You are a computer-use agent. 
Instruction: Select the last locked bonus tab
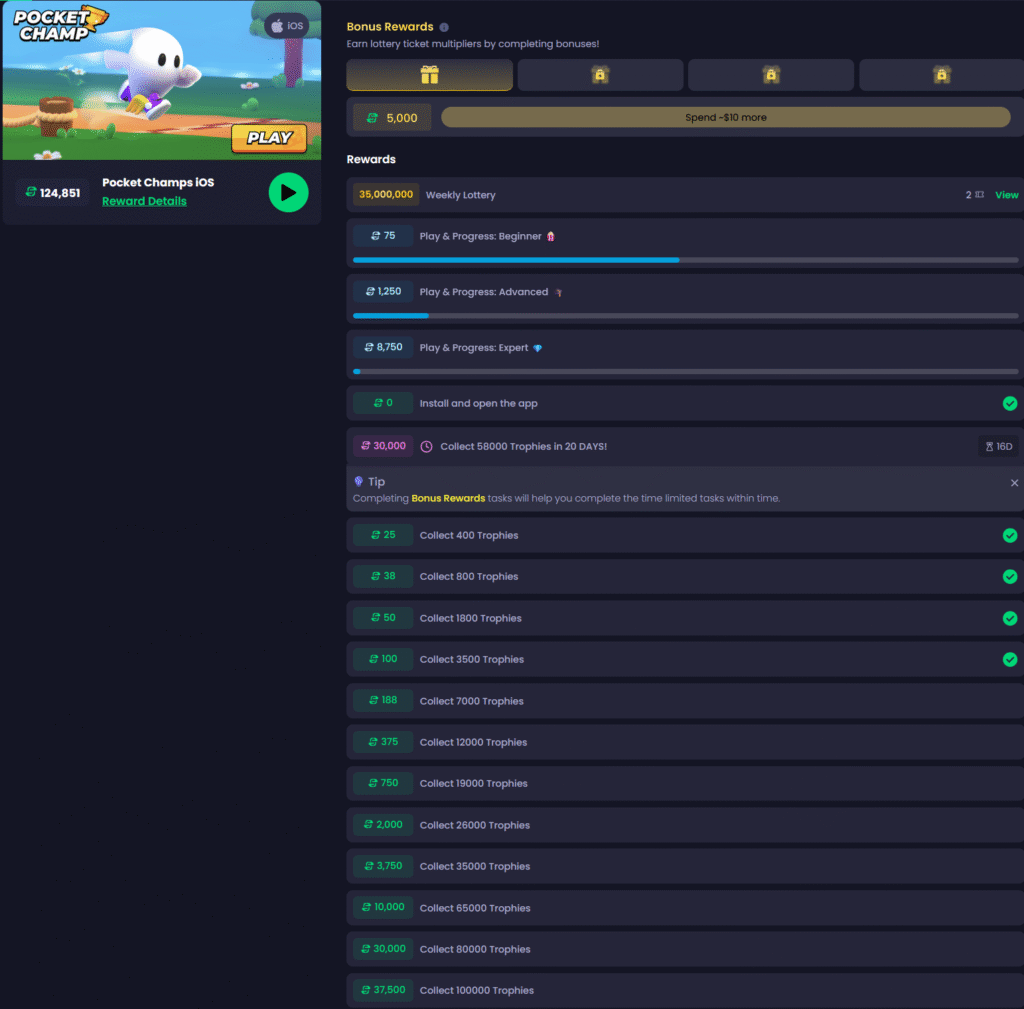pyautogui.click(x=941, y=75)
